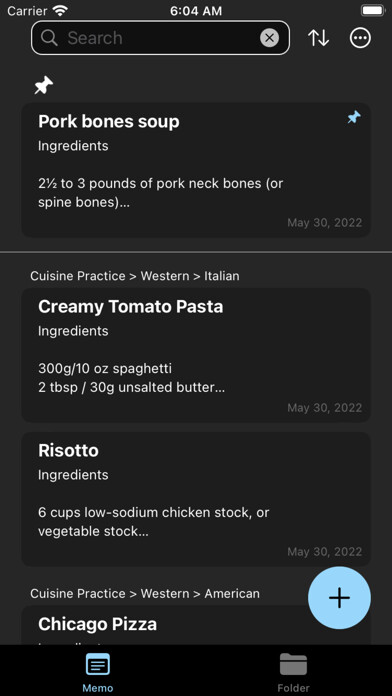Select the Memo tab icon
Screen dimensions: 392x696
click(98, 665)
